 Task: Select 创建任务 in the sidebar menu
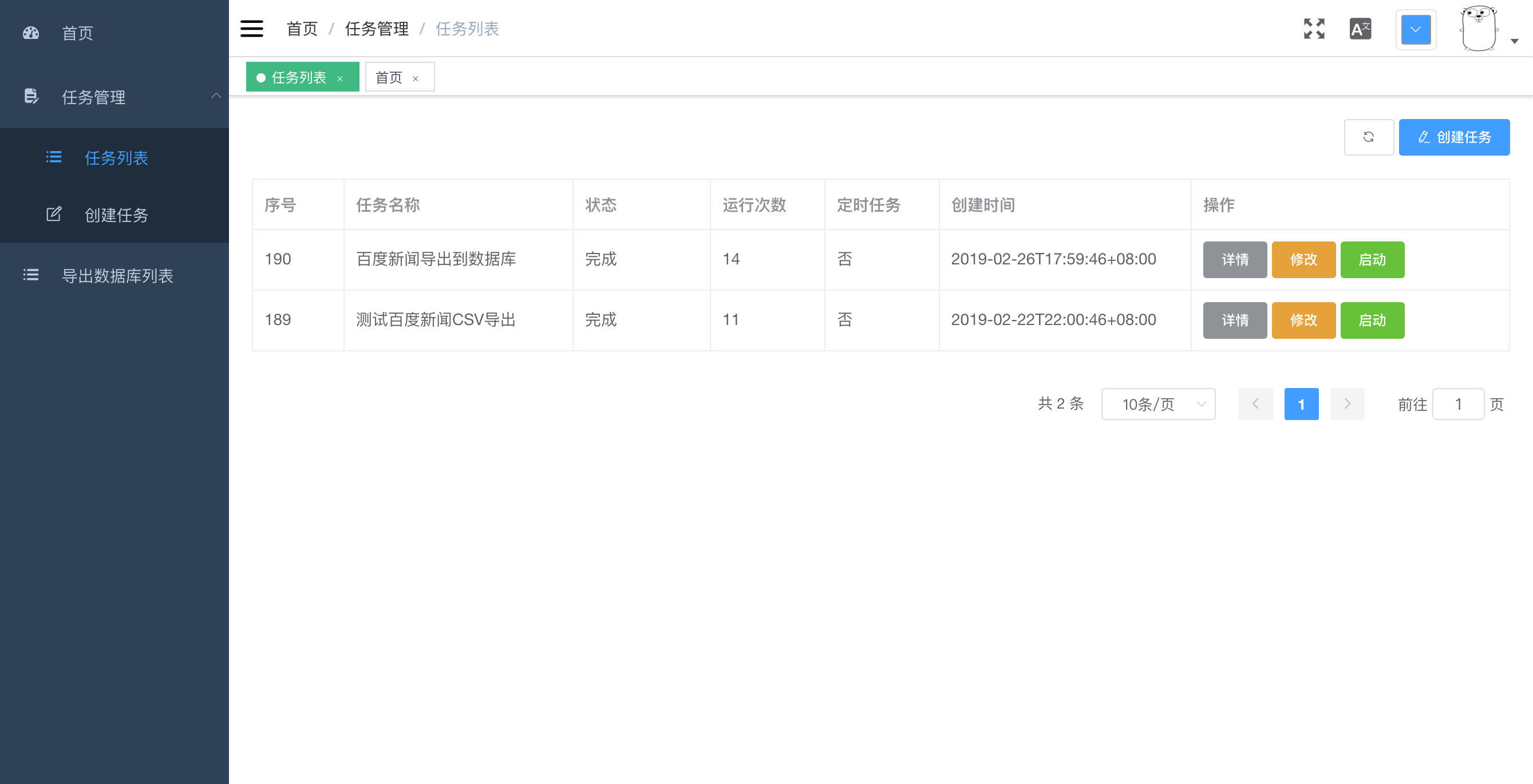click(116, 215)
